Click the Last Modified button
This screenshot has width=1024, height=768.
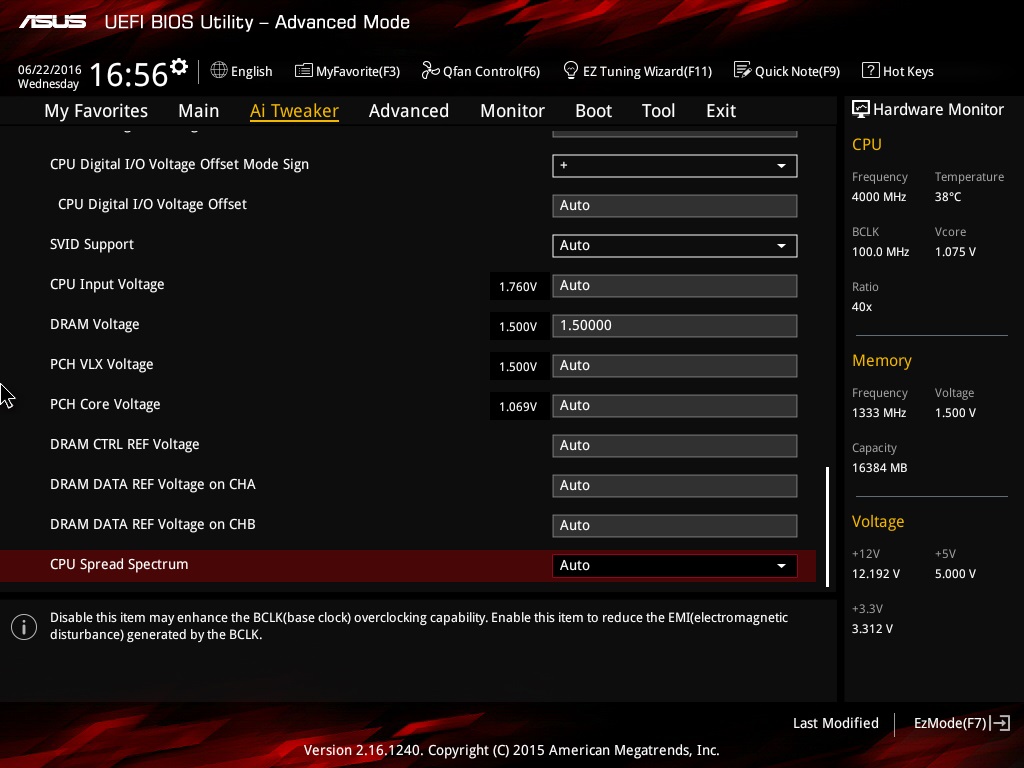click(835, 723)
